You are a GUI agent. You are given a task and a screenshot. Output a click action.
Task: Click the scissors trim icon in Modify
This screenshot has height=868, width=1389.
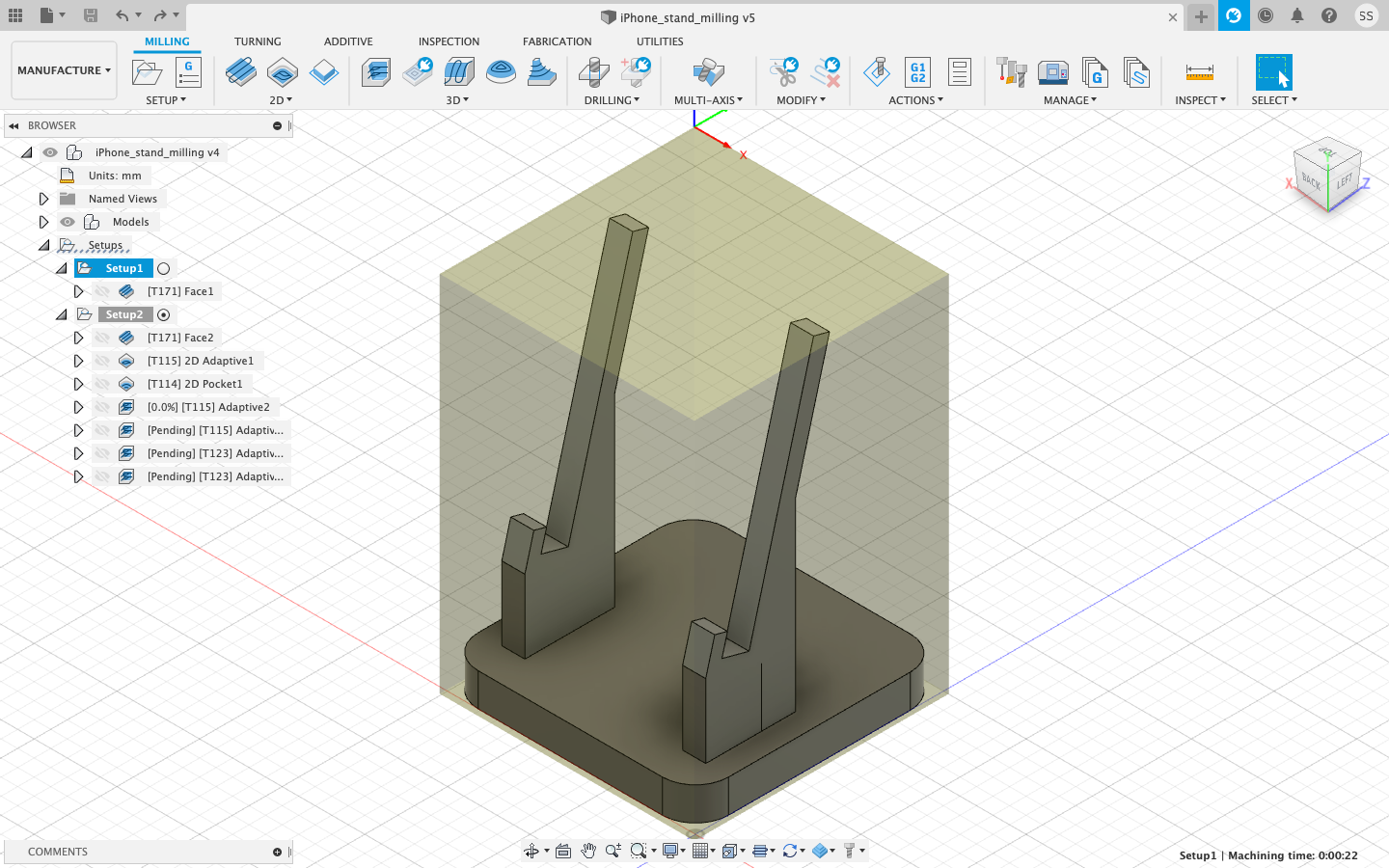point(784,72)
